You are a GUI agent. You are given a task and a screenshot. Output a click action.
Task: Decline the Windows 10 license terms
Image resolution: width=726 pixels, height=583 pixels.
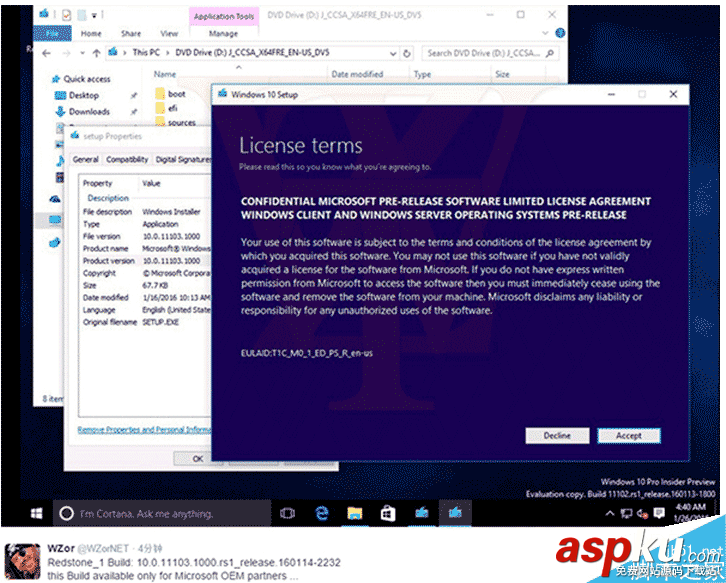557,436
